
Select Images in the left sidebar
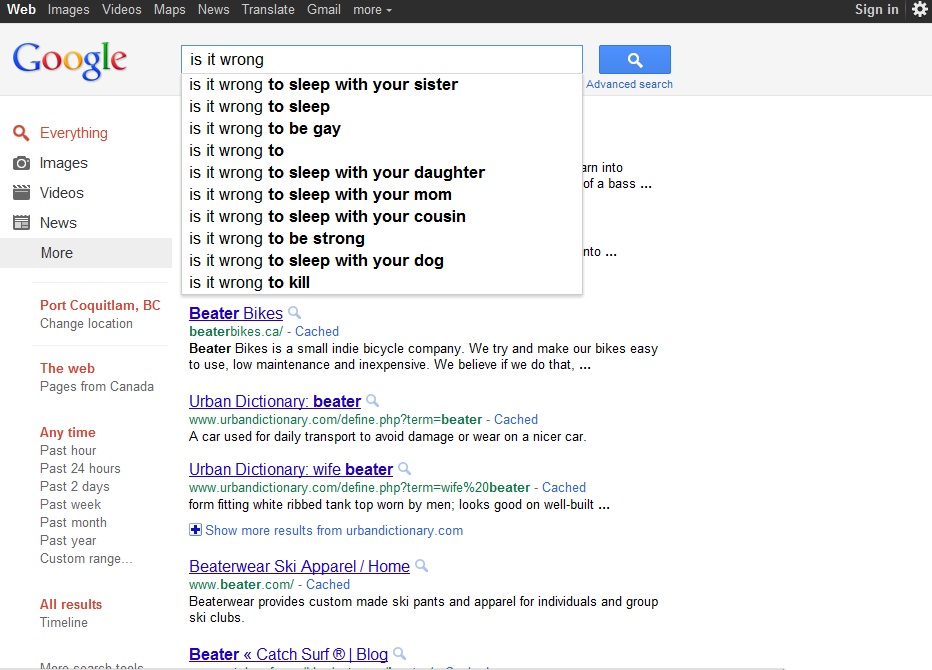point(64,163)
